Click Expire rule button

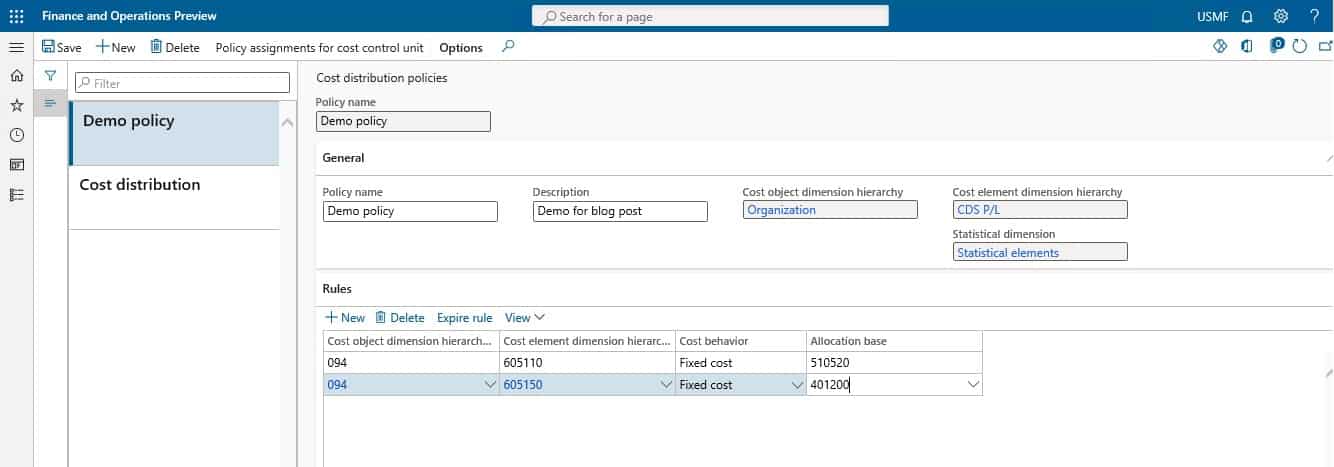coord(465,318)
